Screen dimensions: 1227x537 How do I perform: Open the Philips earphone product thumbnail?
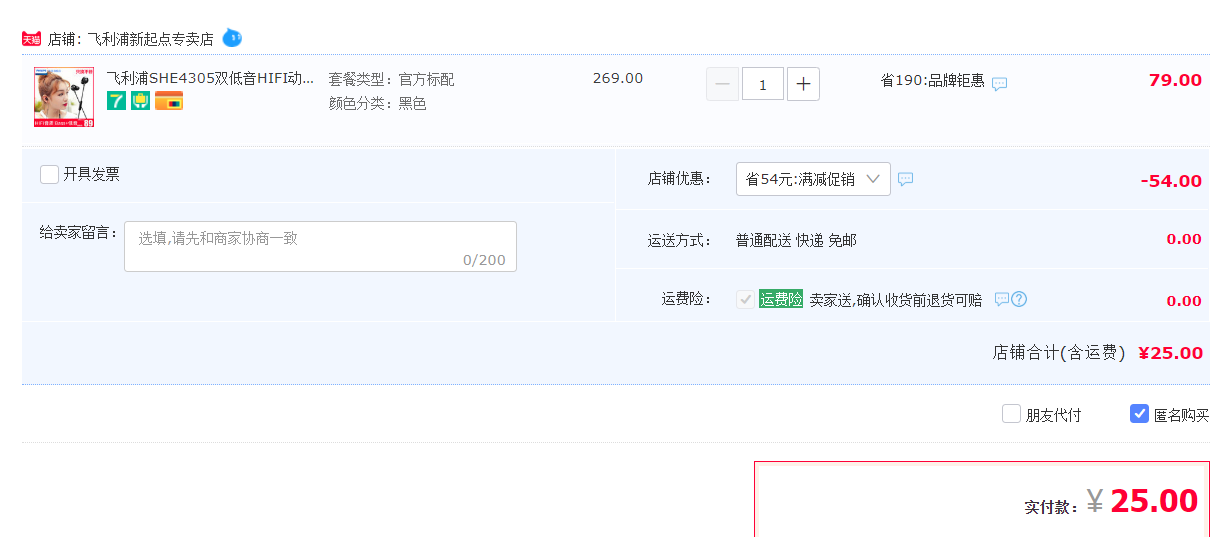coord(64,97)
